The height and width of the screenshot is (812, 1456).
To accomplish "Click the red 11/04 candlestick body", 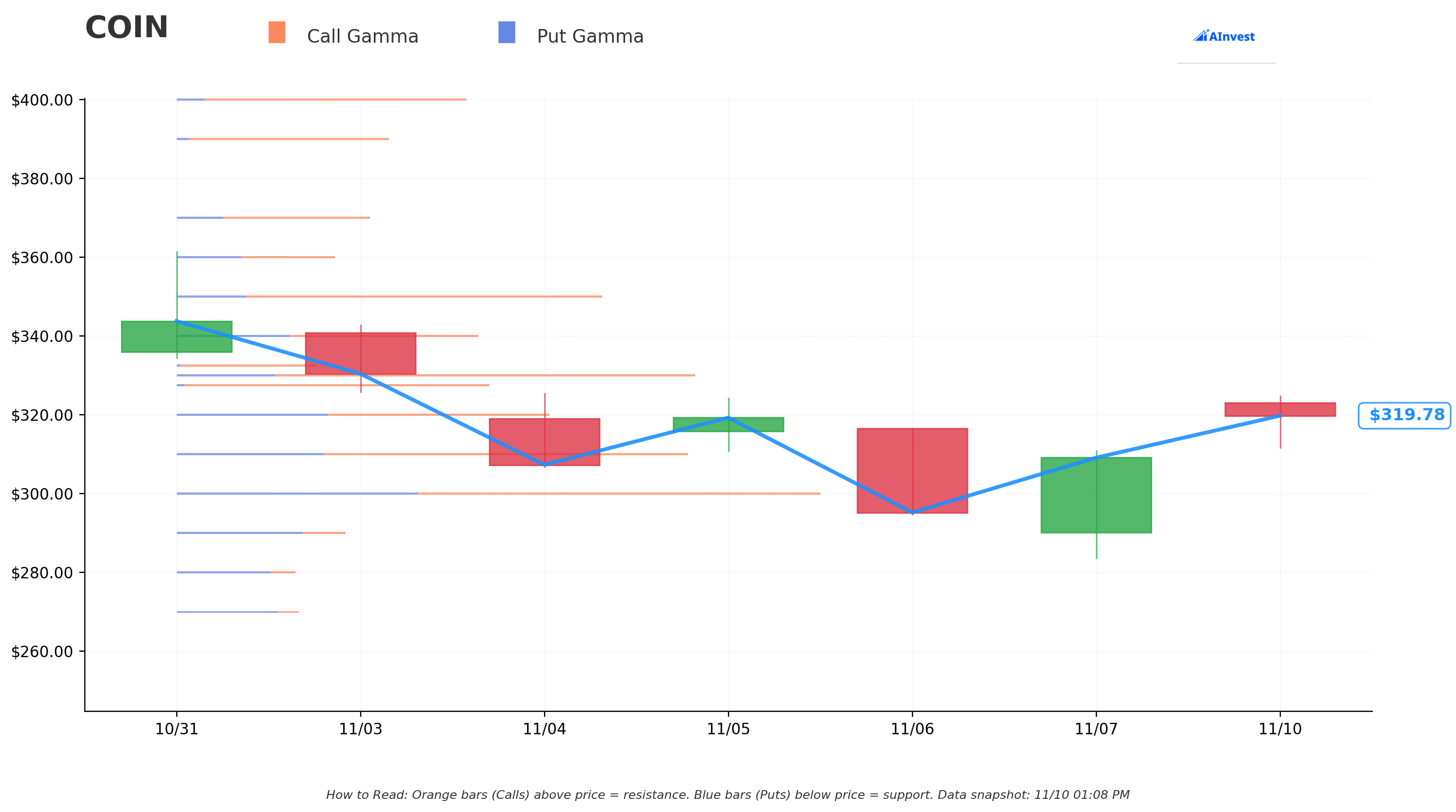I will tap(544, 442).
